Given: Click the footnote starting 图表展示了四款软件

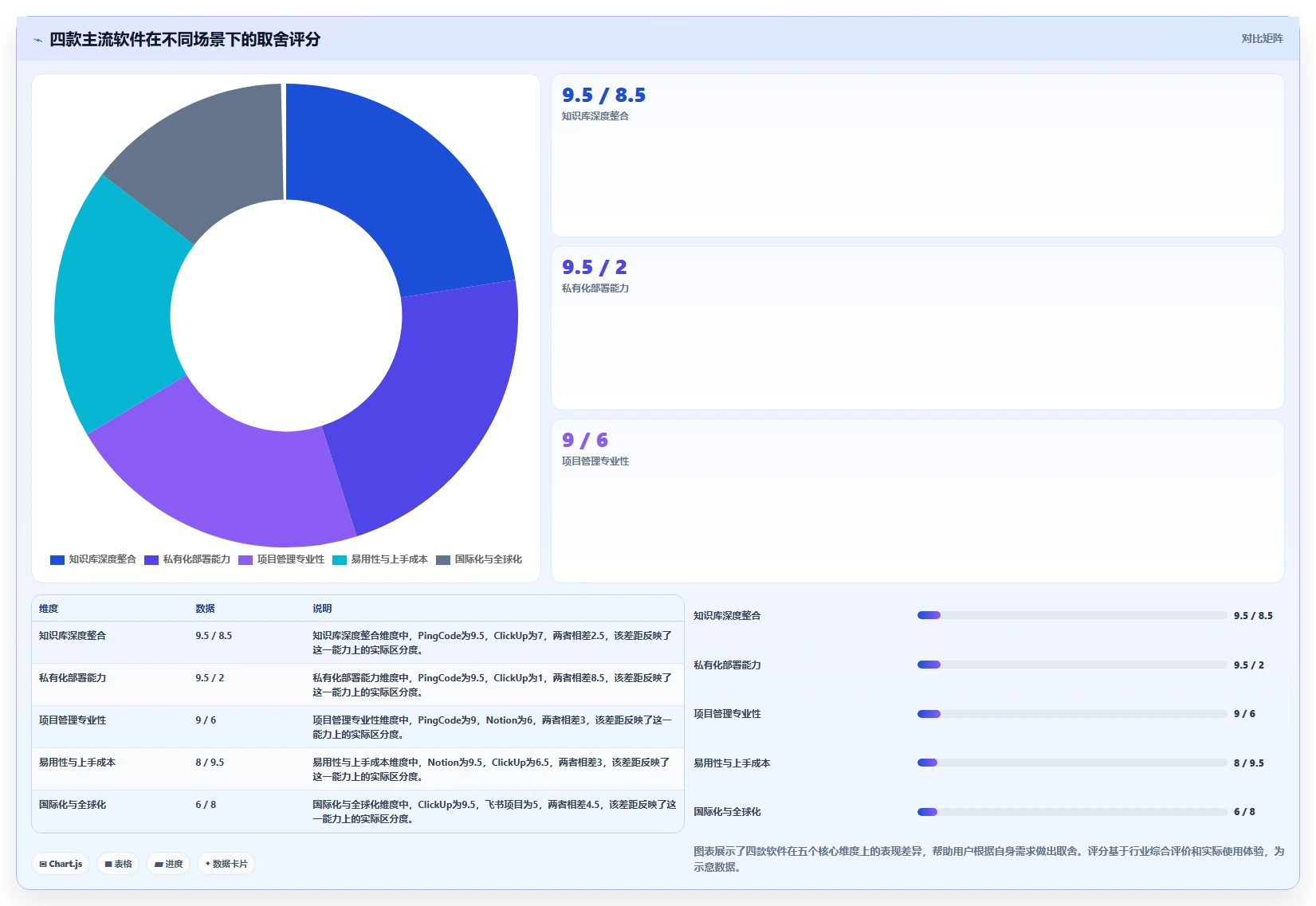Looking at the screenshot, I should click(x=988, y=859).
